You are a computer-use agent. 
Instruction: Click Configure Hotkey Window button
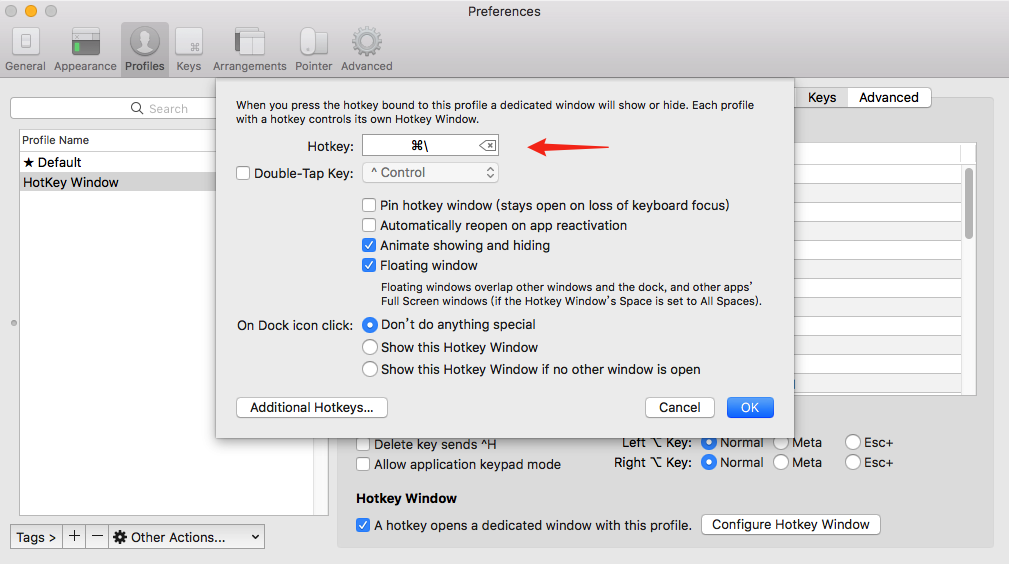[790, 524]
